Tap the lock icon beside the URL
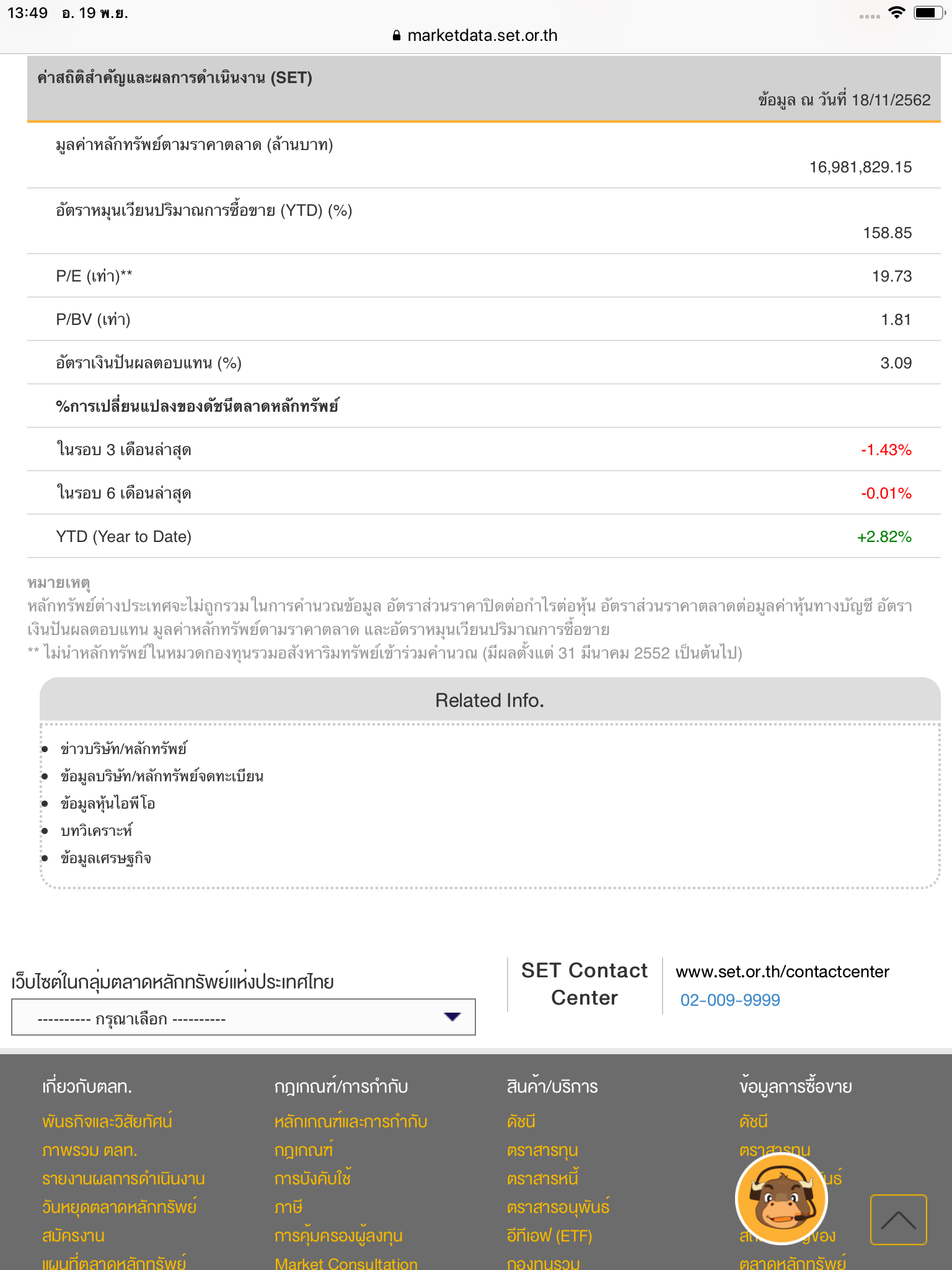The width and height of the screenshot is (952, 1270). [x=397, y=36]
